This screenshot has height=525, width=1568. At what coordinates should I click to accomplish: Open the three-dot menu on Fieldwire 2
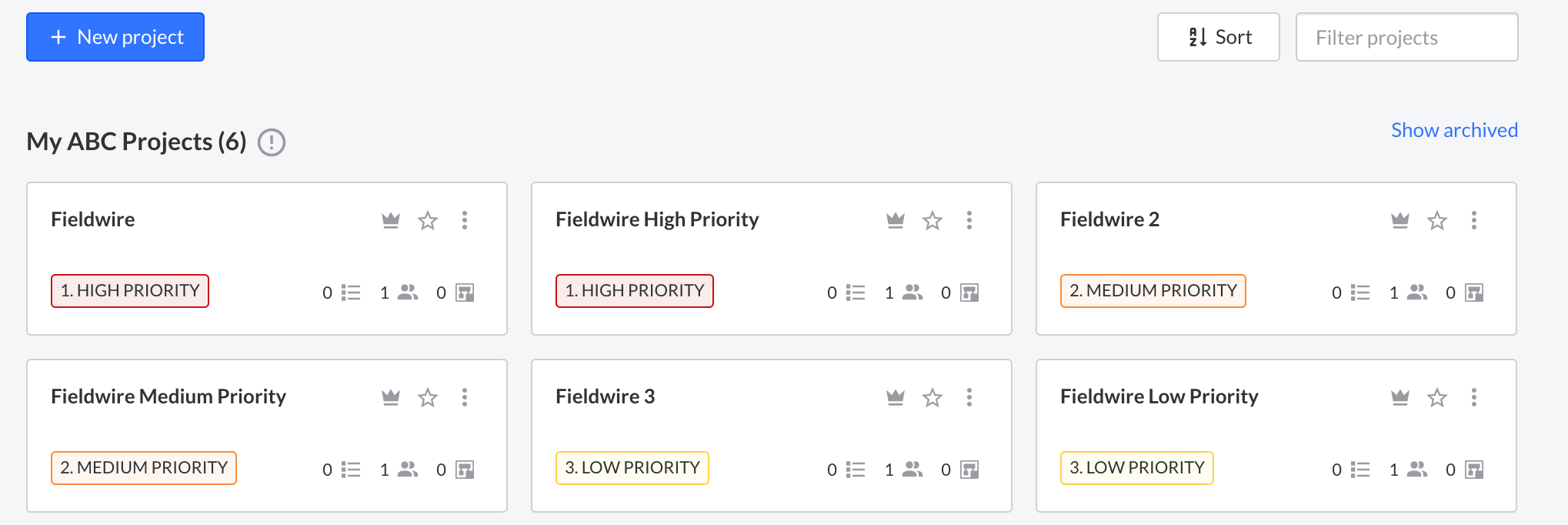click(1475, 220)
